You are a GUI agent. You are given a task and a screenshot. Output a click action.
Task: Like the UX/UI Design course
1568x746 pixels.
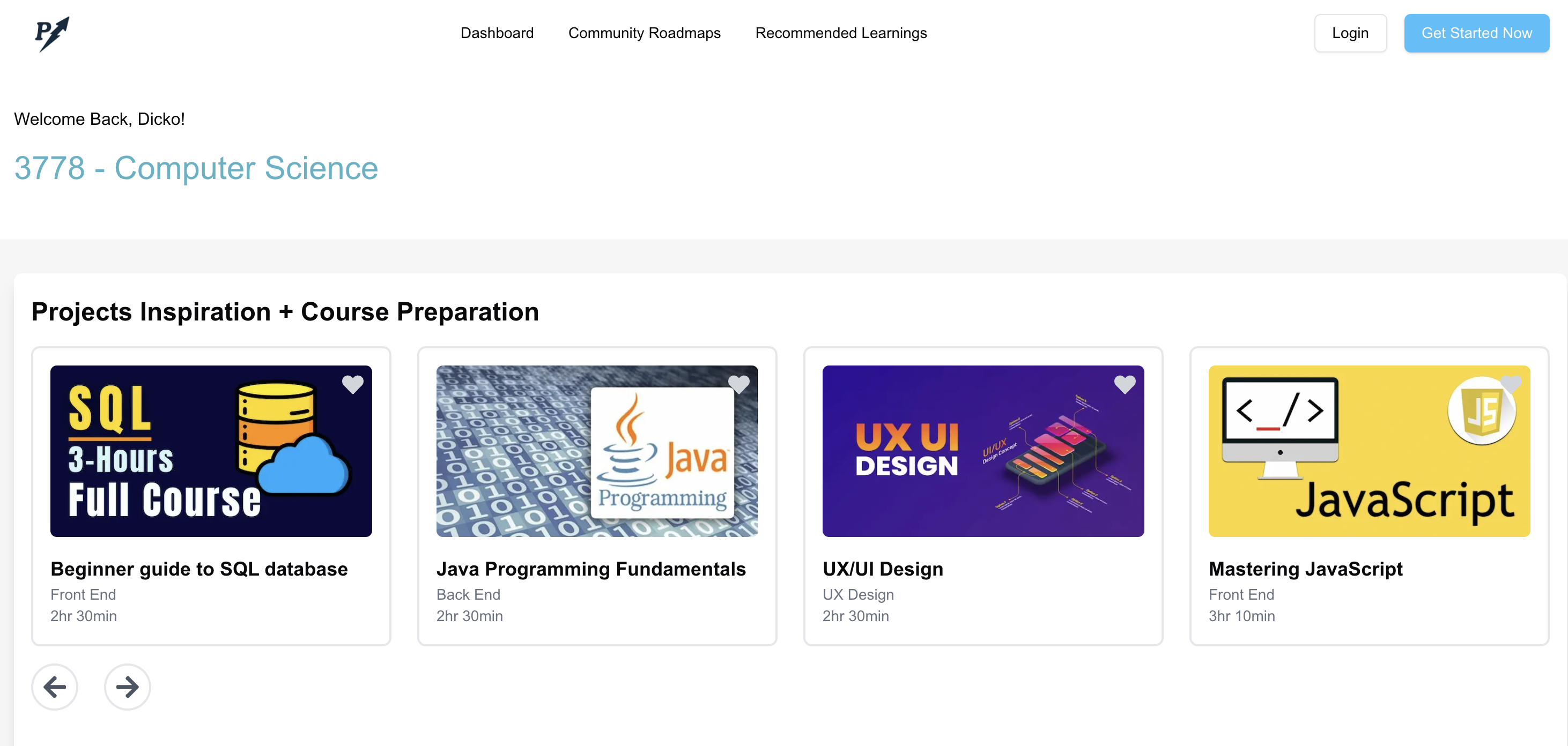click(x=1125, y=384)
